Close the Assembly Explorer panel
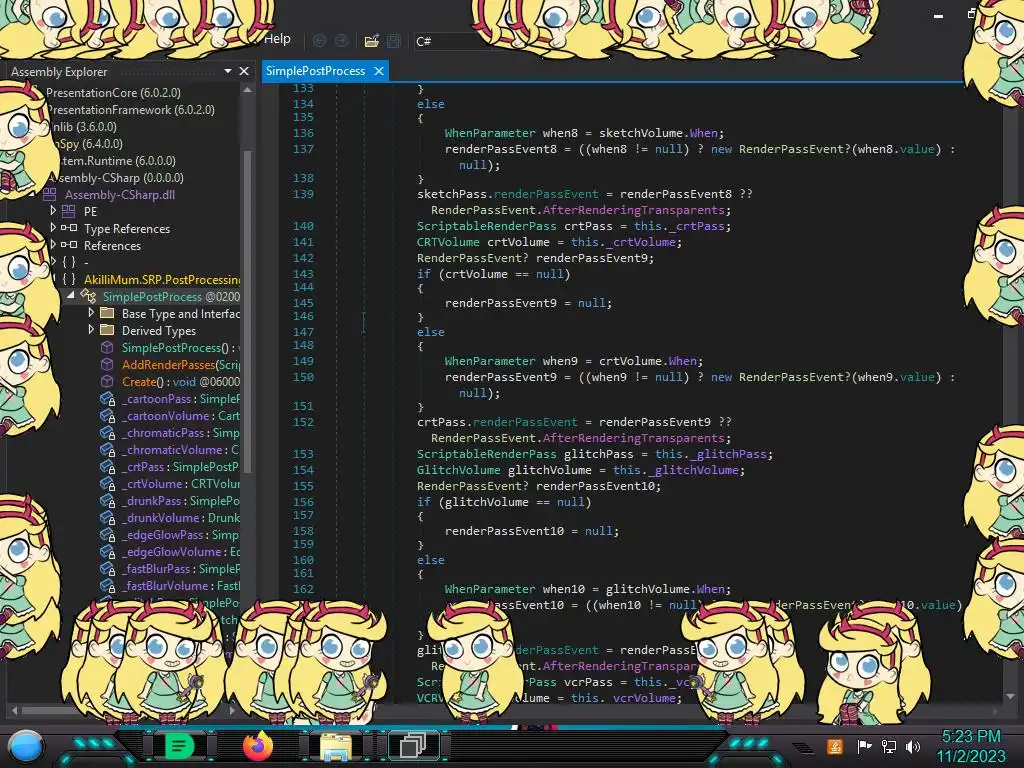The width and height of the screenshot is (1024, 768). click(x=244, y=71)
